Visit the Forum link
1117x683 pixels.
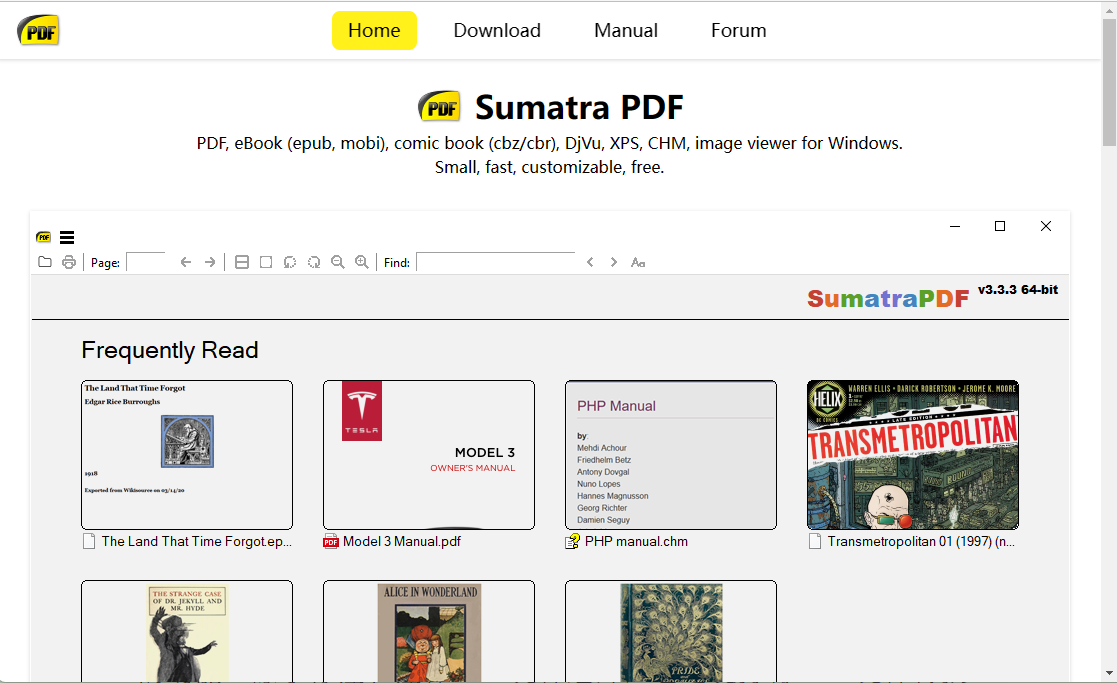pyautogui.click(x=739, y=31)
